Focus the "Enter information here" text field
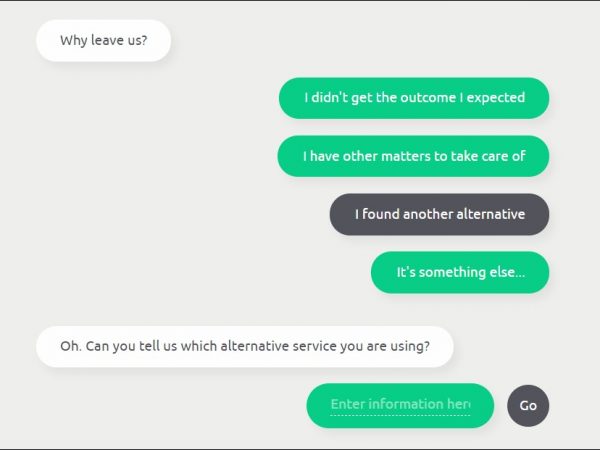This screenshot has width=600, height=450. pos(400,404)
